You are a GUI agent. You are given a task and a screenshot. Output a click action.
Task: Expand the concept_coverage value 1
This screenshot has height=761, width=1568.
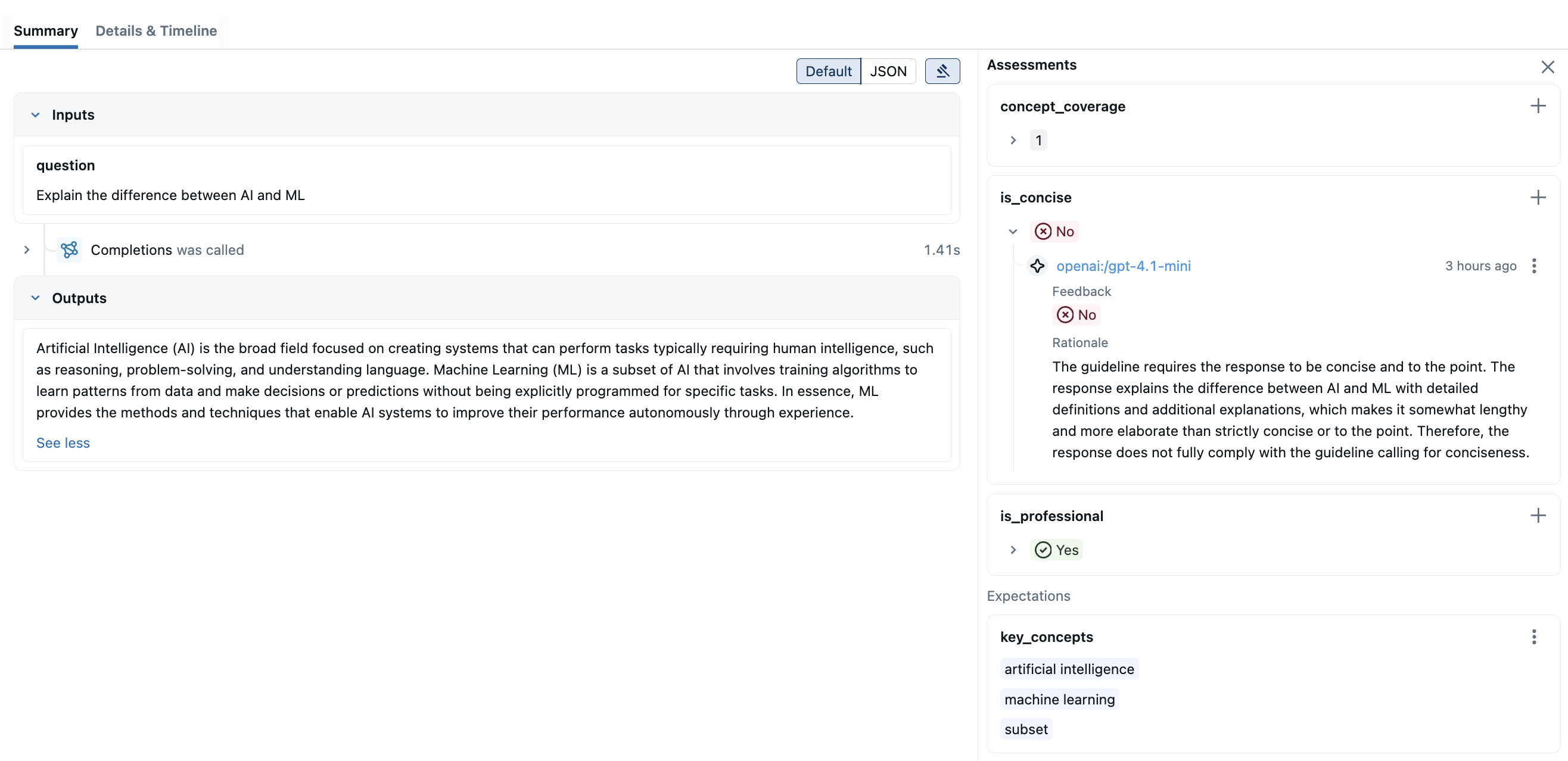tap(1013, 140)
